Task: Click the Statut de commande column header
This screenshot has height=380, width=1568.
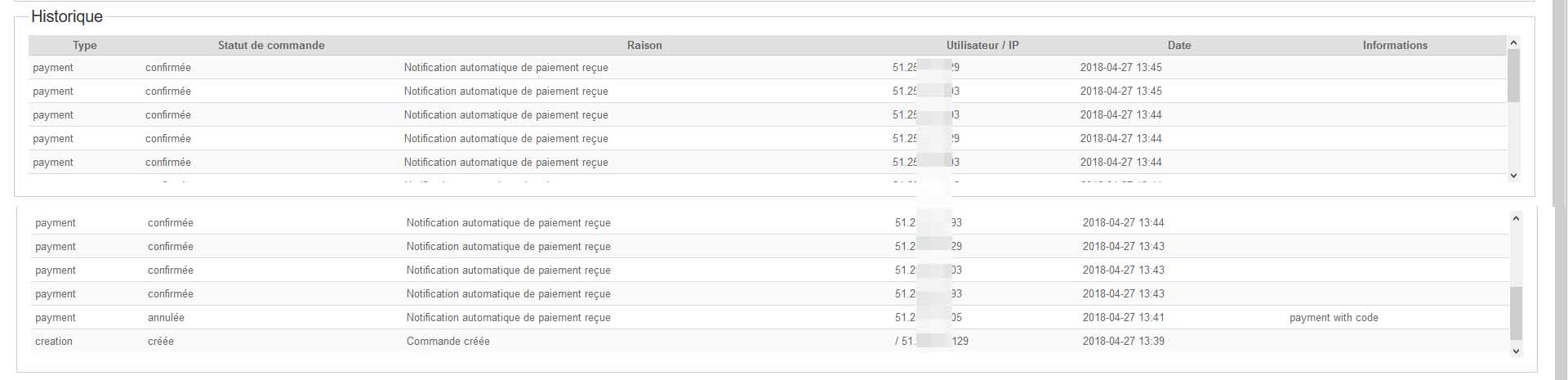Action: [x=271, y=46]
